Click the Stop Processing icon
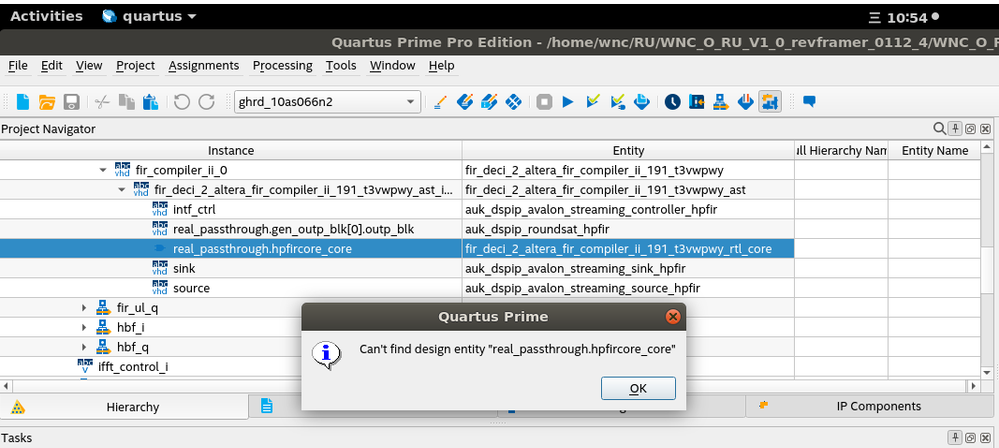The height and width of the screenshot is (448, 999). pos(544,101)
